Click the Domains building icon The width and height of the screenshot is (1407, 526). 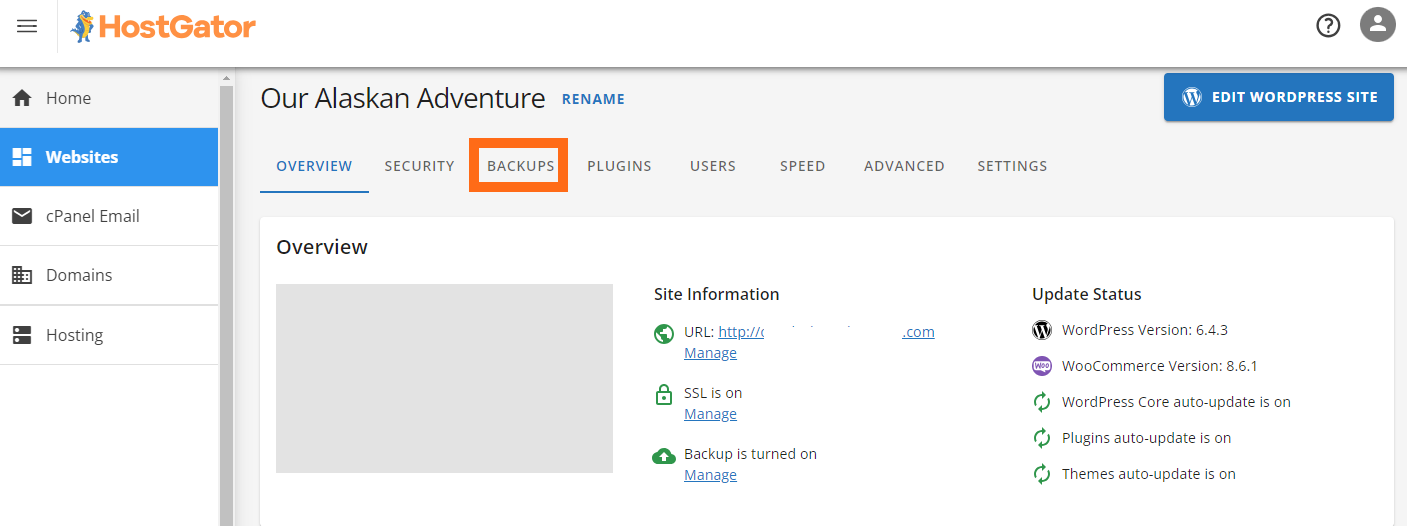tap(22, 275)
